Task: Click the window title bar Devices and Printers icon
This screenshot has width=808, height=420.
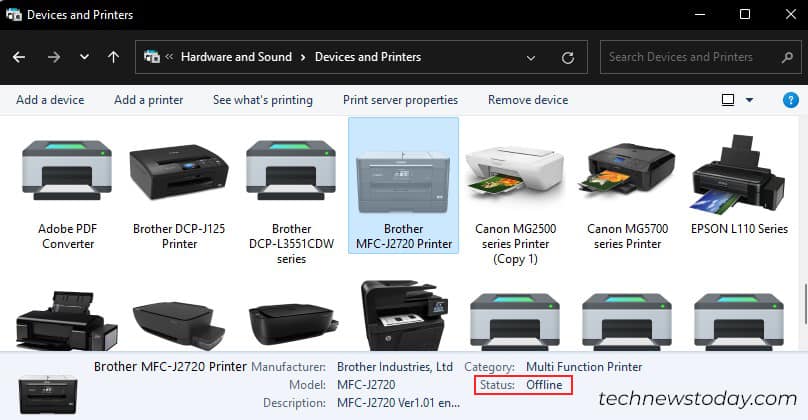Action: [x=14, y=14]
